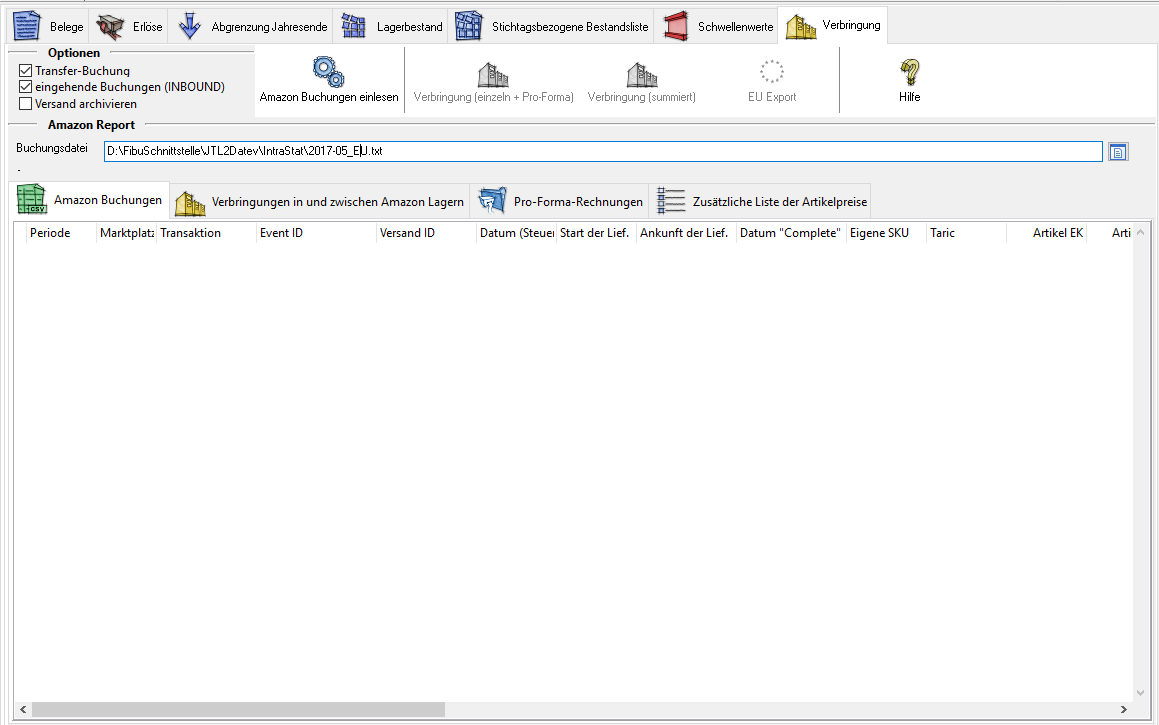
Task: Click the EU Export stars icon
Action: click(772, 72)
